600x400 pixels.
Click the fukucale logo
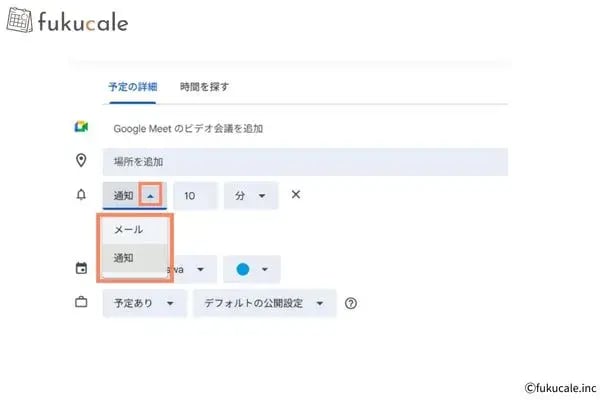[68, 21]
